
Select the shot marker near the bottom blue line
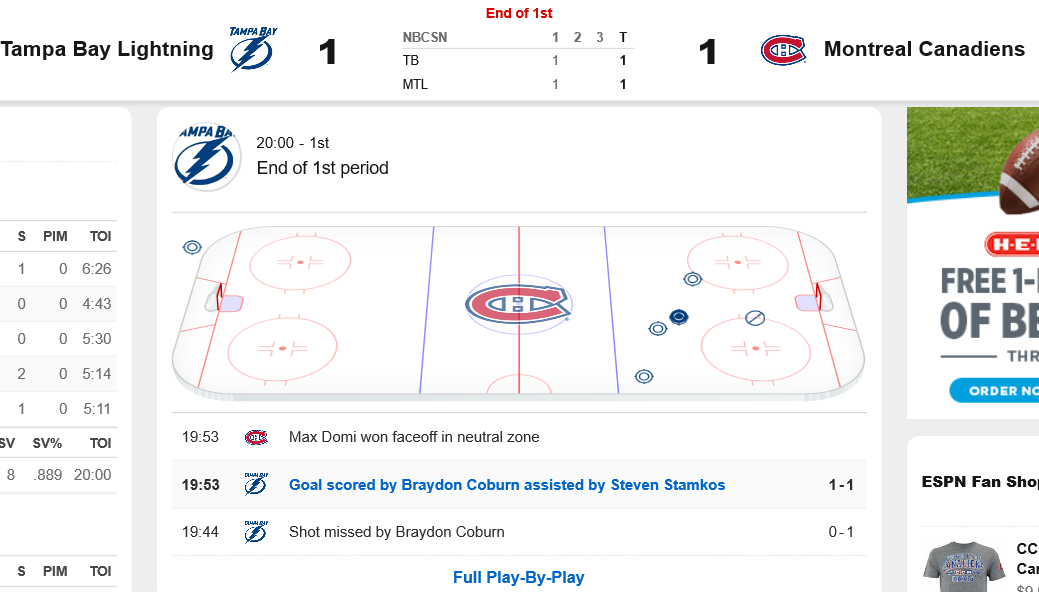[x=644, y=377]
